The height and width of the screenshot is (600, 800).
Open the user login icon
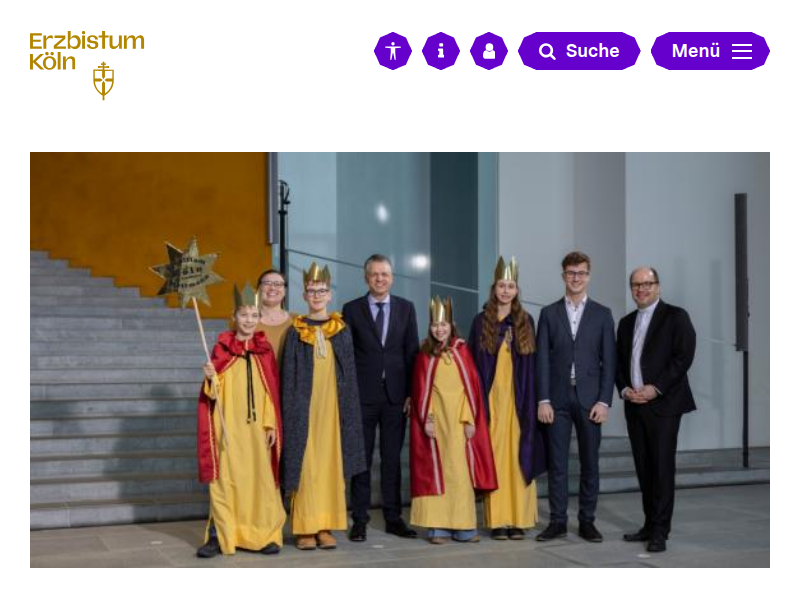[x=489, y=51]
